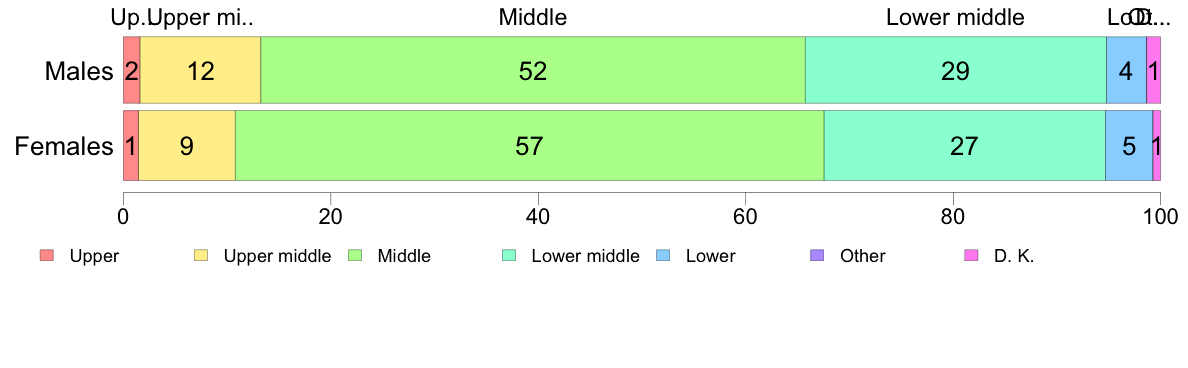Select the Females Lower segment labeled 5
Screen dimensions: 1188x368
tap(1129, 145)
